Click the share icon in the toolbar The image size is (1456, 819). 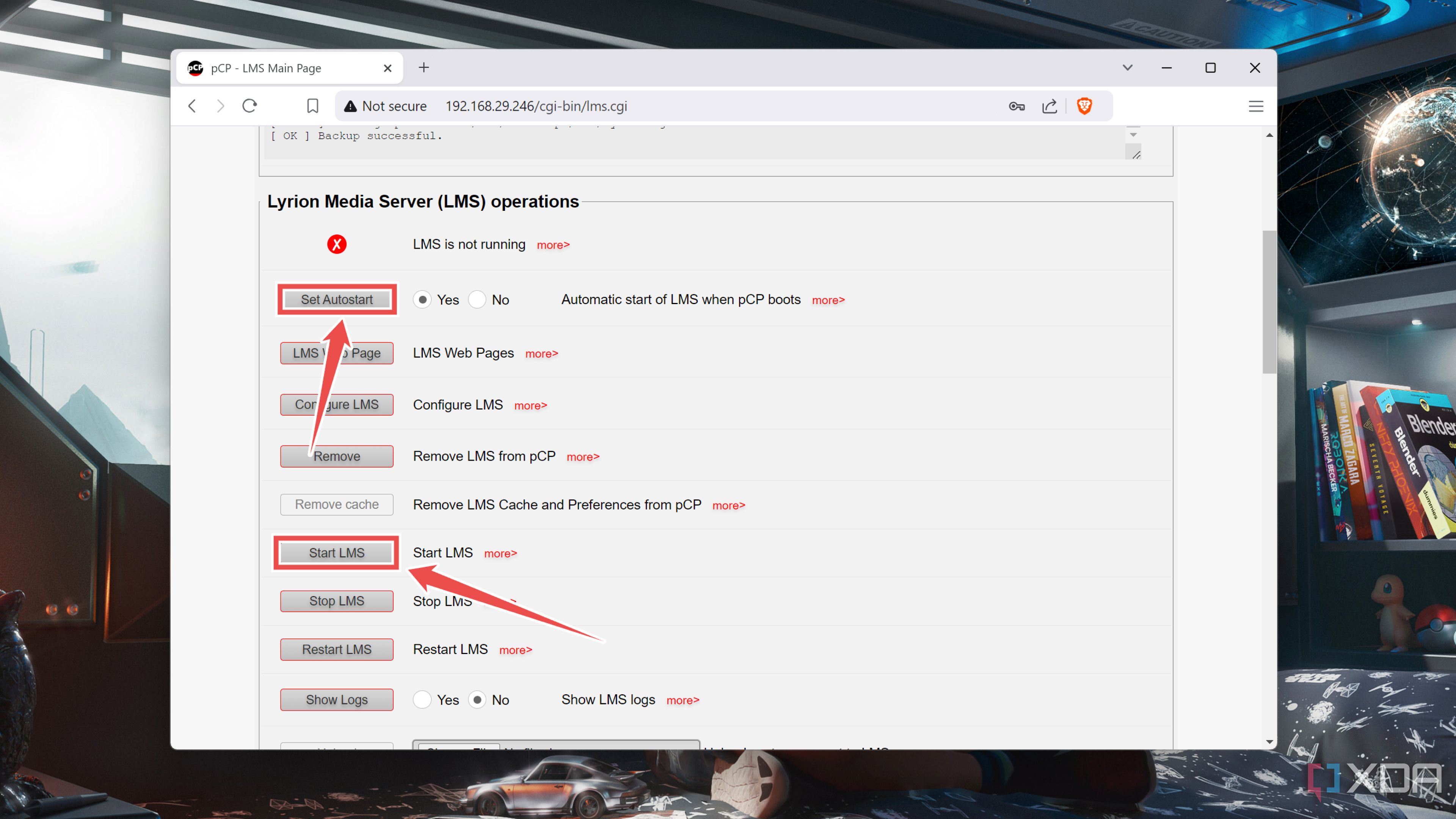1050,106
